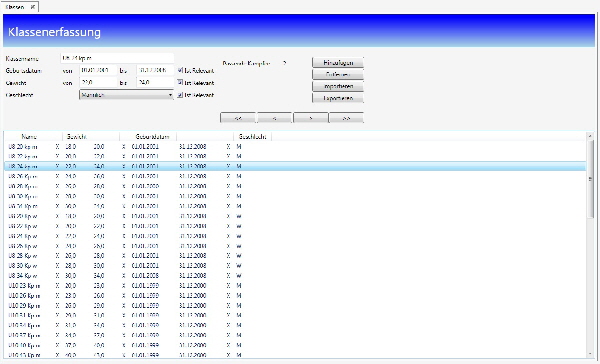This screenshot has width=600, height=364.
Task: Click the Hinzufügen button
Action: (338, 62)
